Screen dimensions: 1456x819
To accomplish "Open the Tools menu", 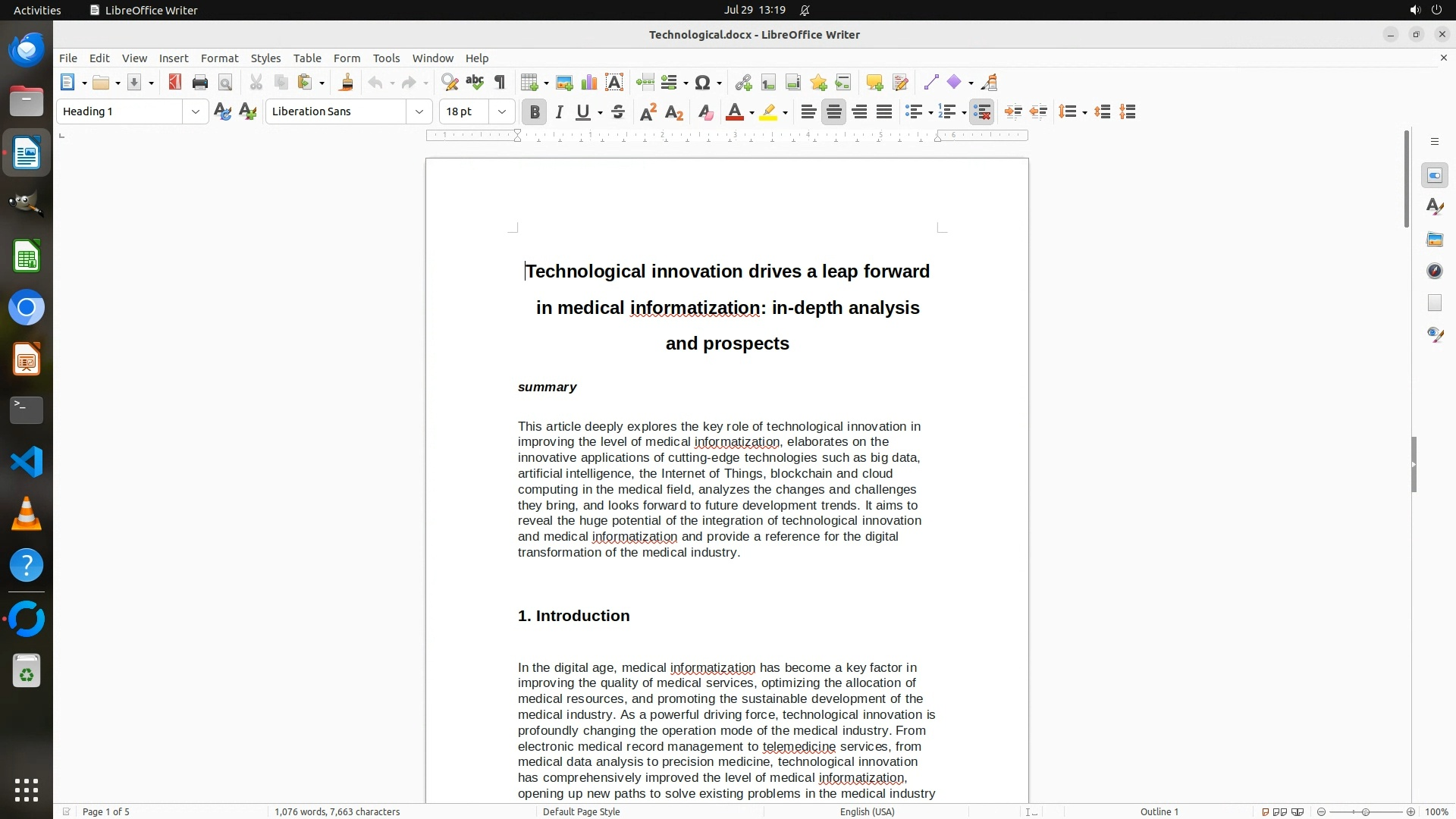I will (386, 58).
